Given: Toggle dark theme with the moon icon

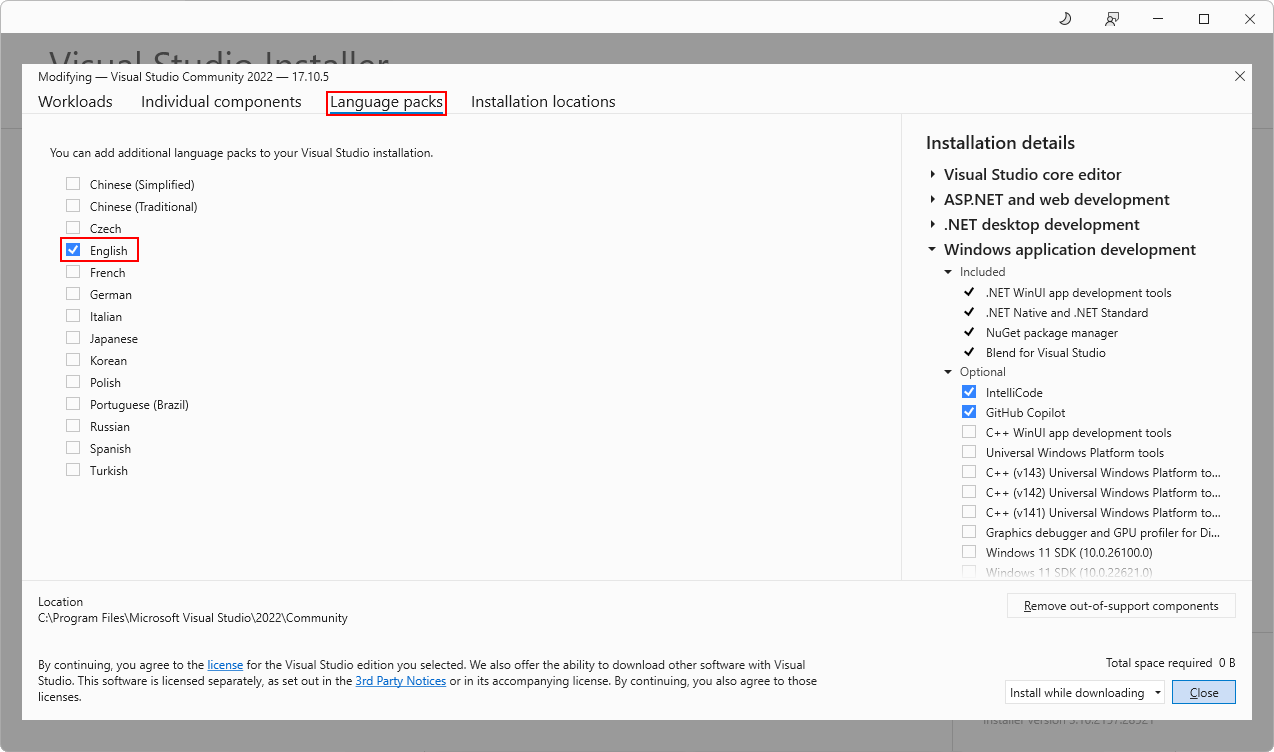Looking at the screenshot, I should 1064,18.
